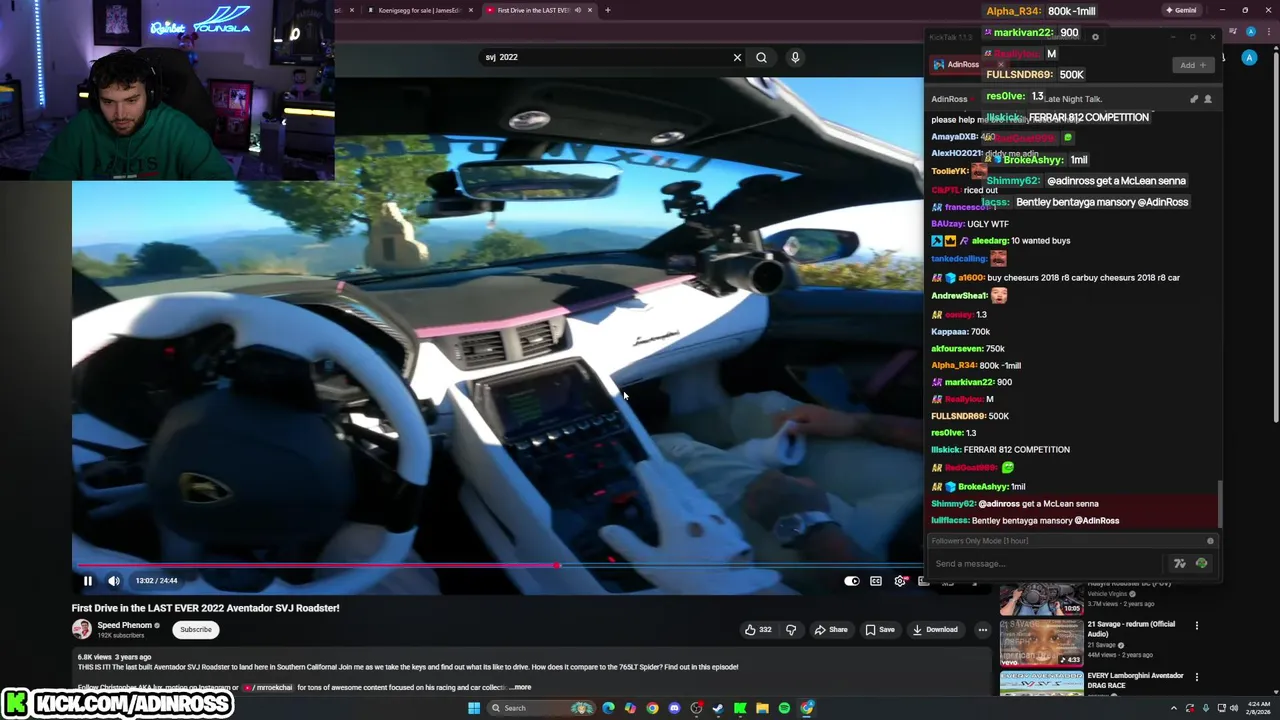Image resolution: width=1280 pixels, height=720 pixels.
Task: Focus the YouTube search field
Action: (605, 57)
